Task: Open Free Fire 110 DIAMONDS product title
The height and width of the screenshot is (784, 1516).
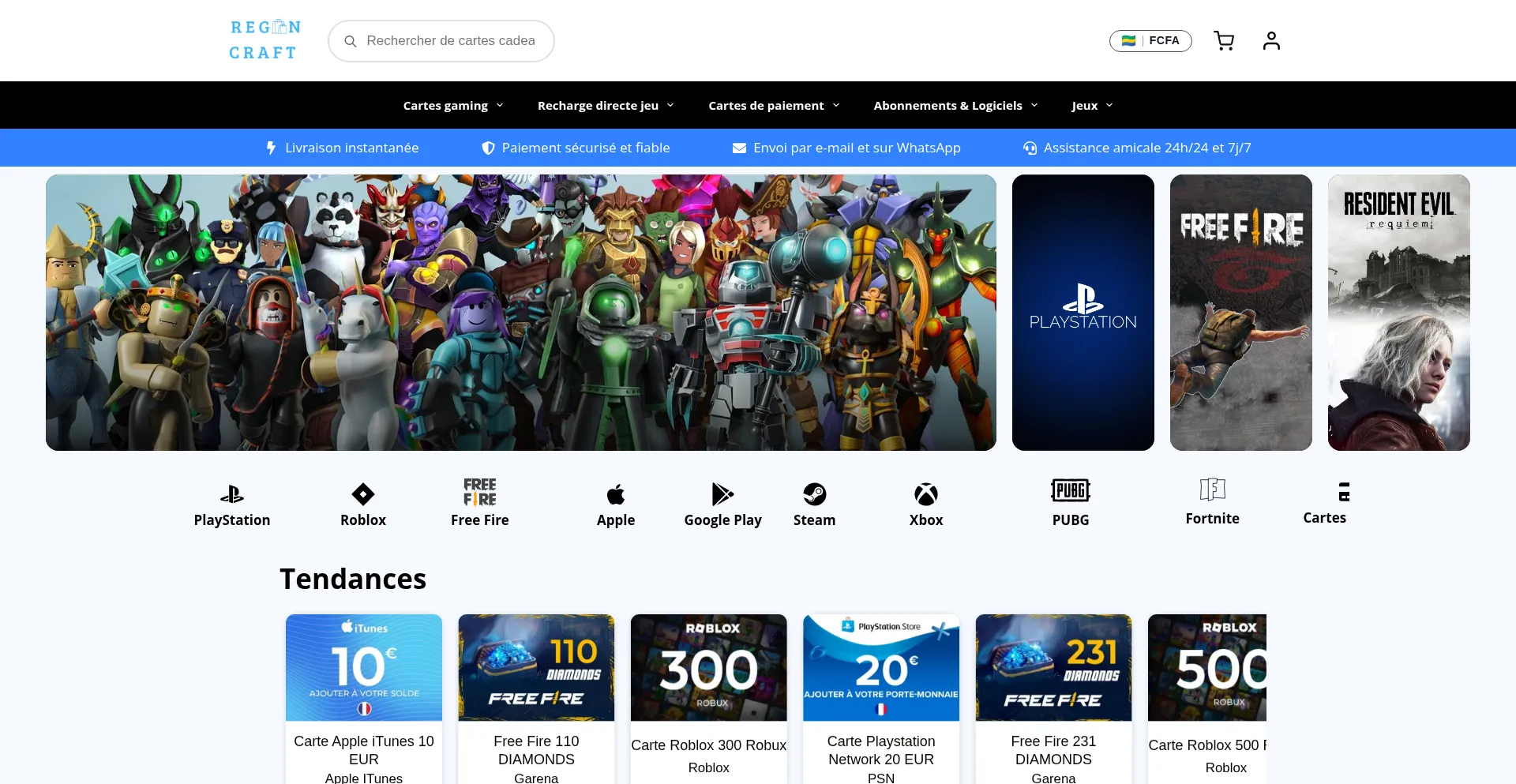Action: pos(536,750)
